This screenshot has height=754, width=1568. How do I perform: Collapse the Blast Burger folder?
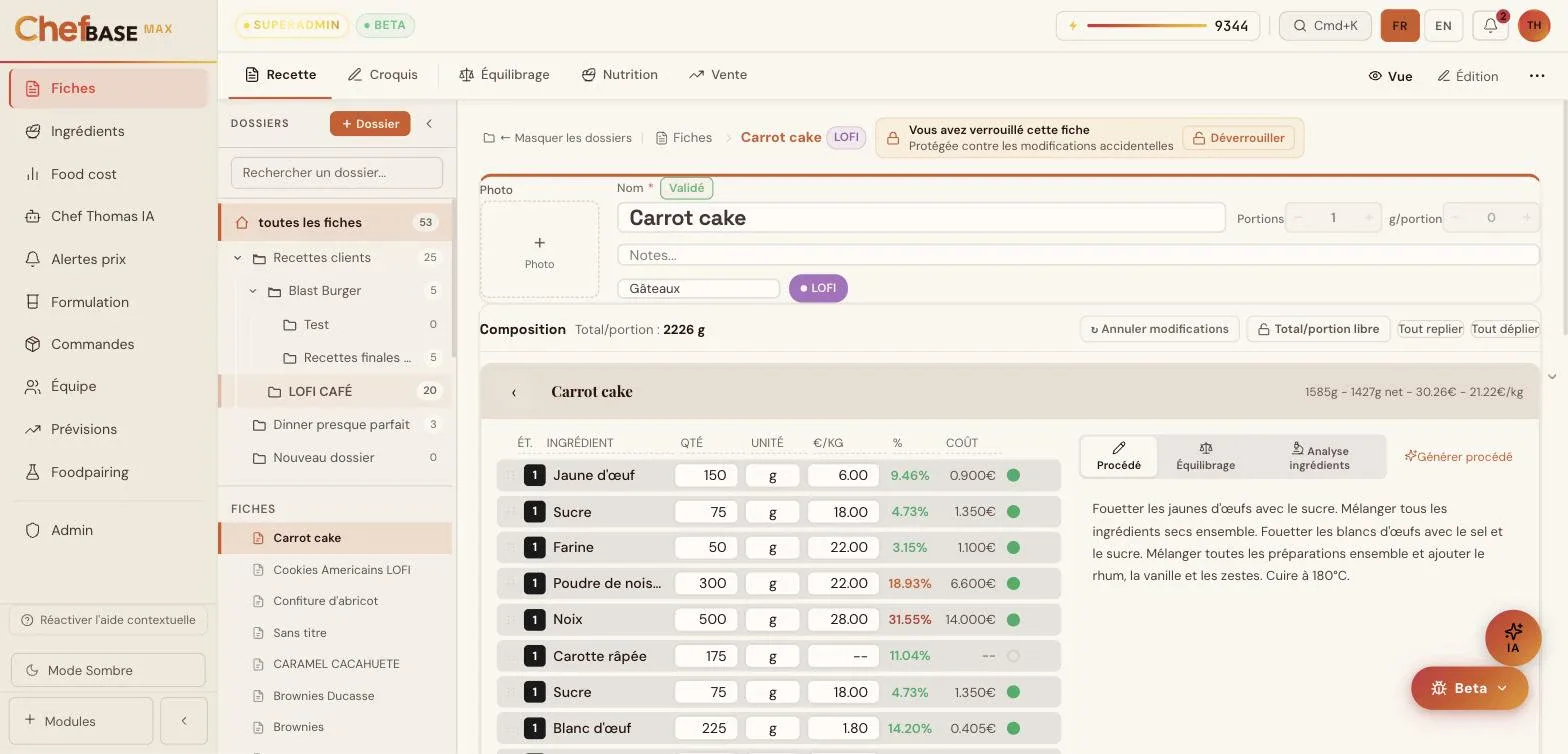253,291
